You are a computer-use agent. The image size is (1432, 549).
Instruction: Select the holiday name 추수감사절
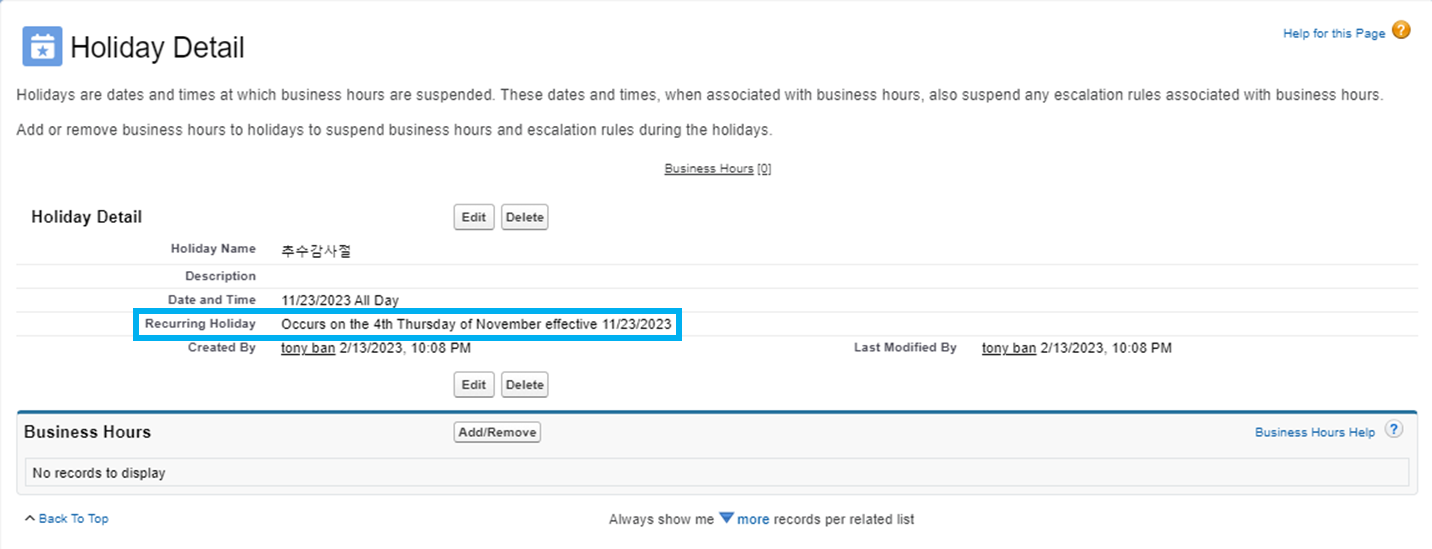pos(316,251)
